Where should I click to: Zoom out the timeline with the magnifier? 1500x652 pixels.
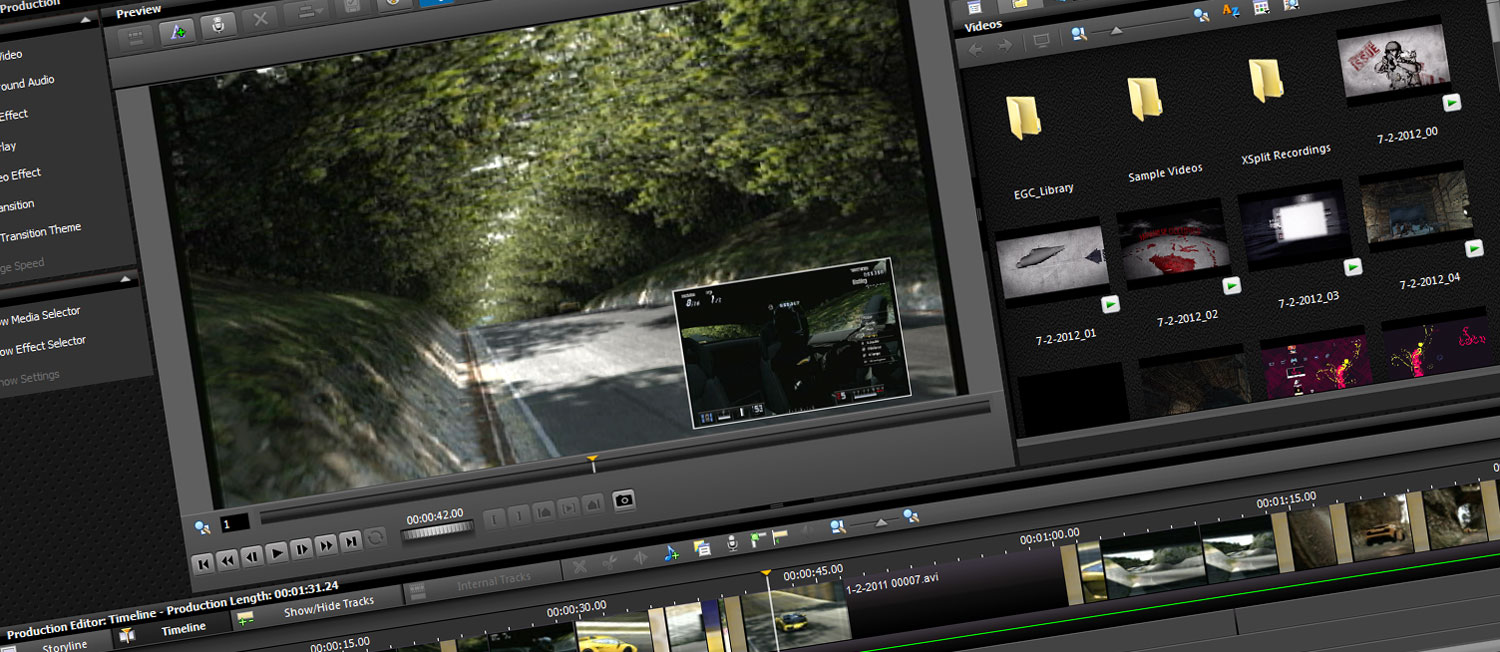(837, 526)
